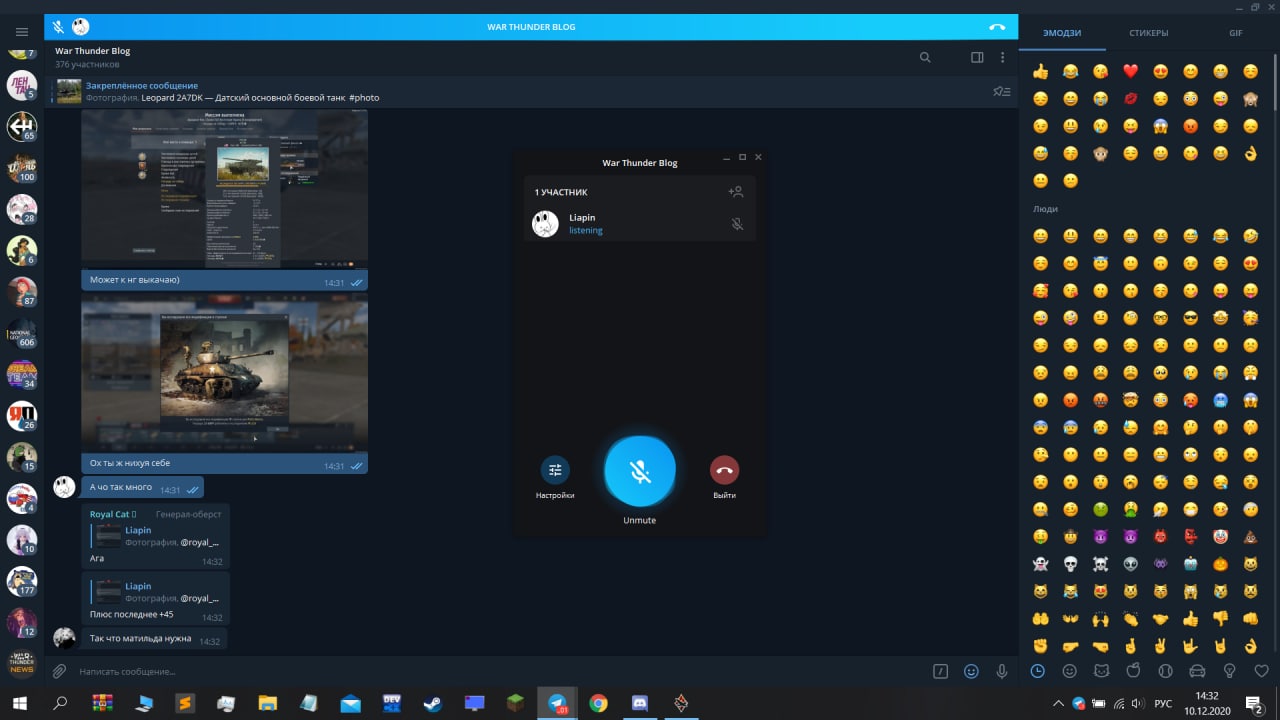The width and height of the screenshot is (1280, 720).
Task: Open voice chat settings (Настройки)
Action: point(555,470)
